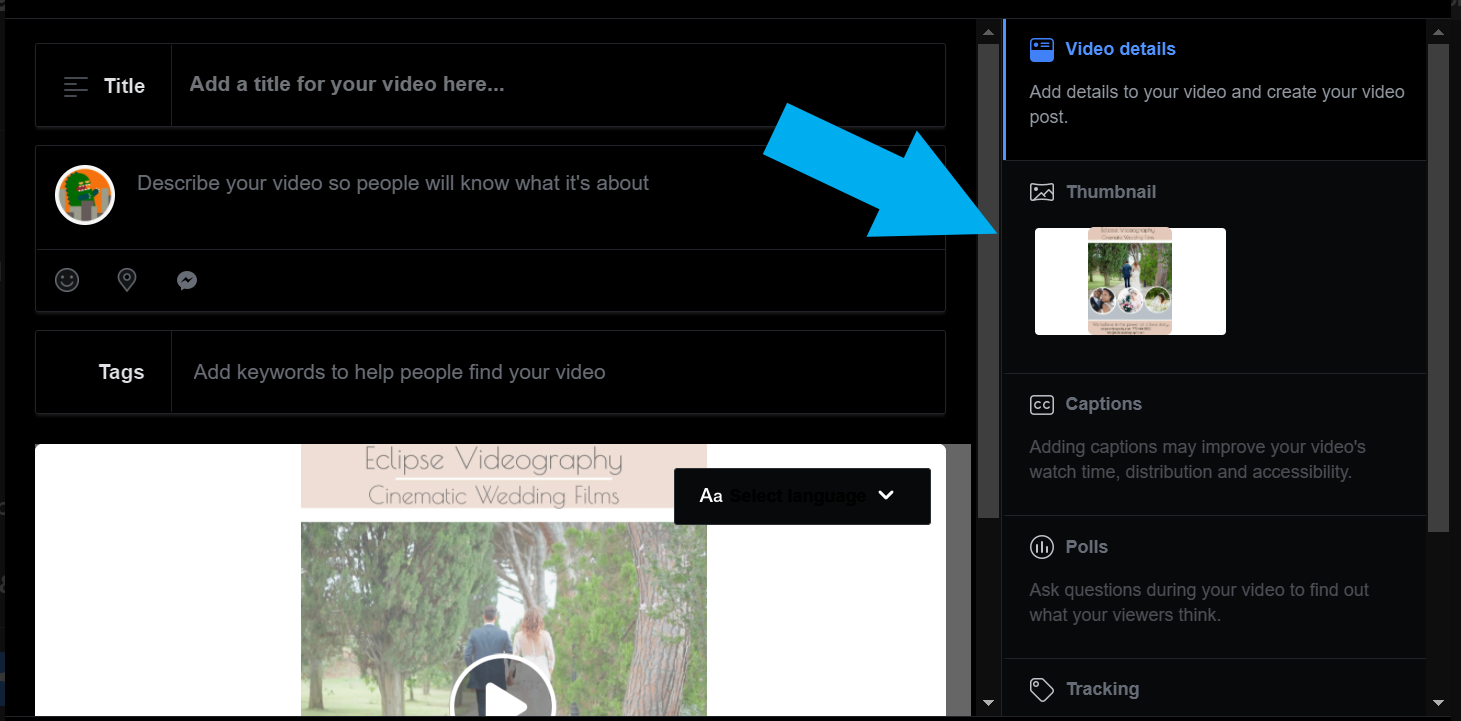1461x721 pixels.
Task: Open the Thumbnail section
Action: click(x=1215, y=267)
